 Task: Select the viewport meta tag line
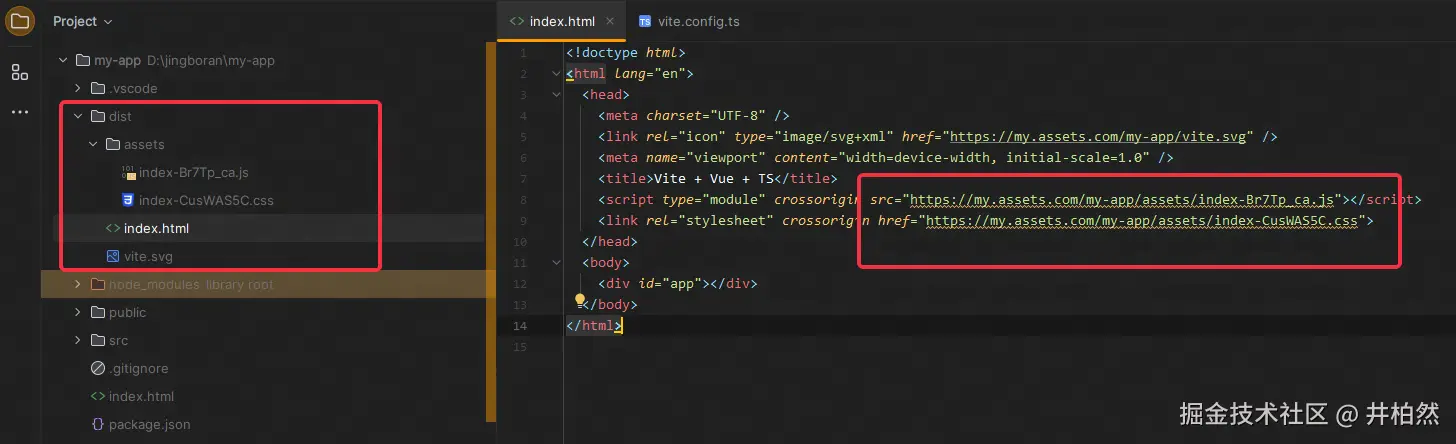click(885, 157)
